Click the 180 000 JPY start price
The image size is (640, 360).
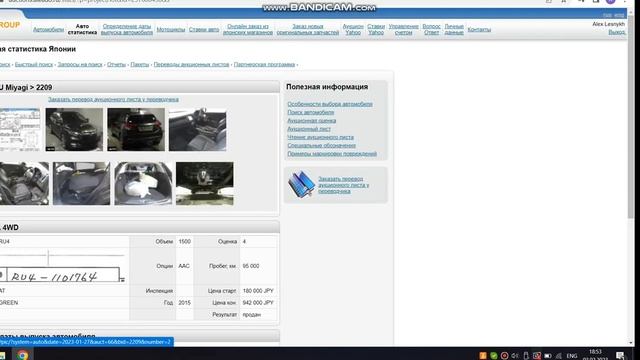(258, 291)
